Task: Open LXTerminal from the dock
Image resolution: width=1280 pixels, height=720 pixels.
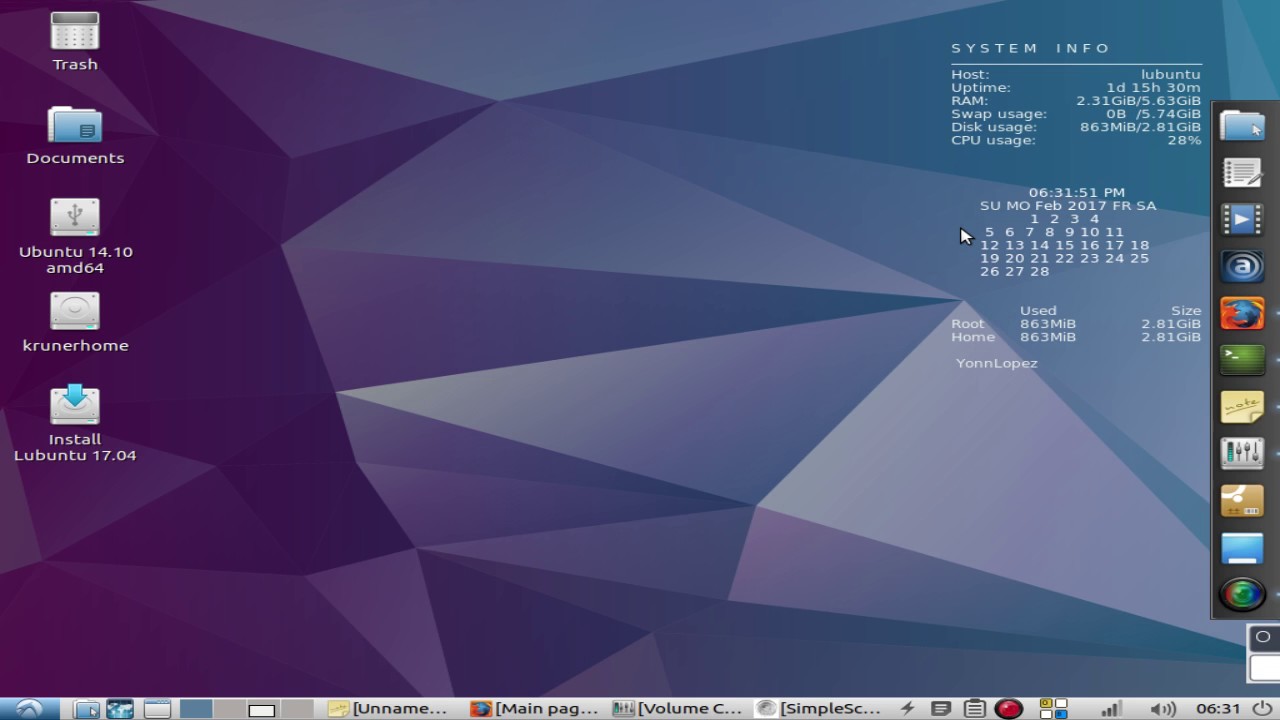Action: 1242,359
